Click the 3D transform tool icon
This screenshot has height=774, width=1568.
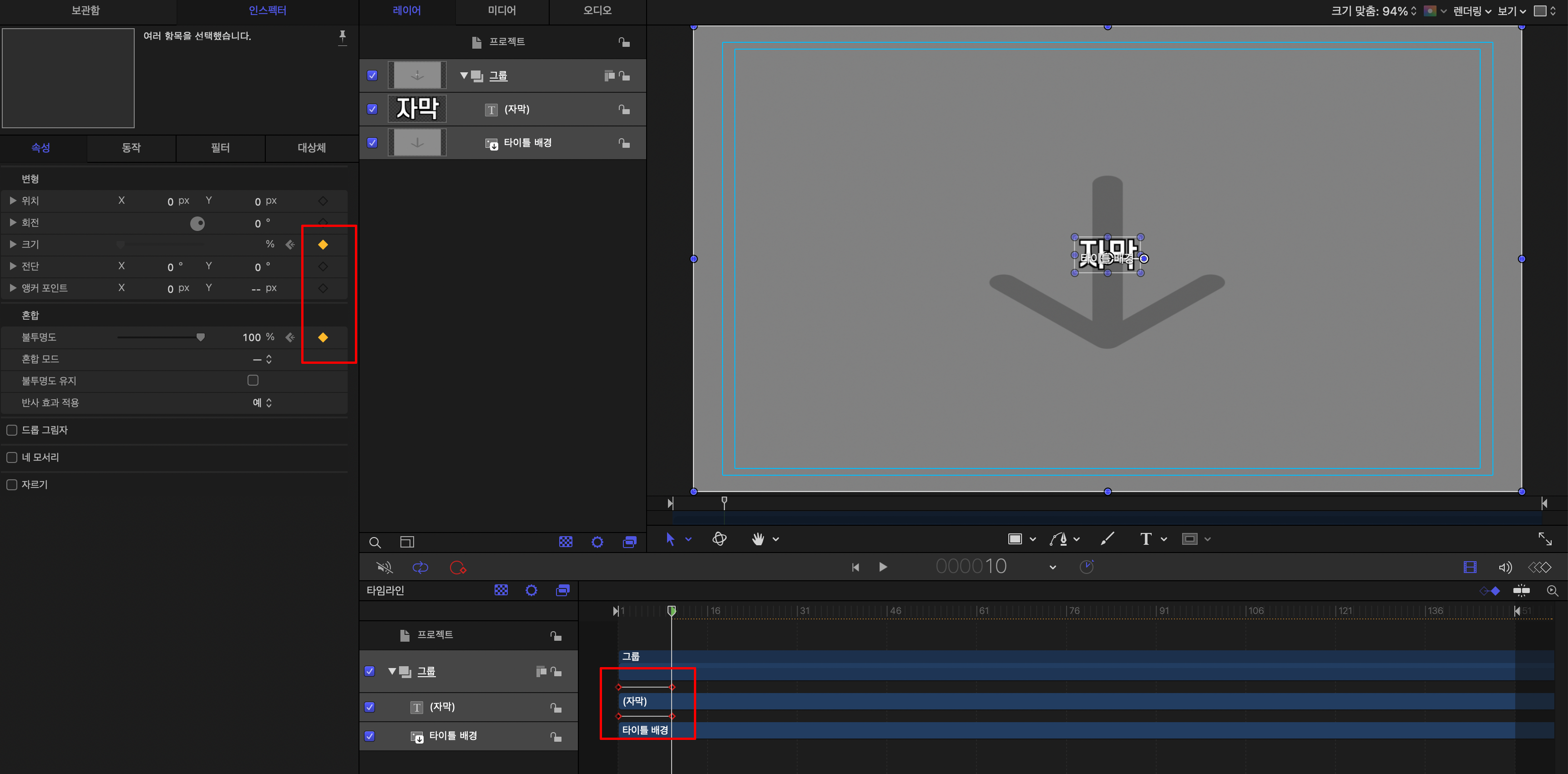pyautogui.click(x=719, y=539)
